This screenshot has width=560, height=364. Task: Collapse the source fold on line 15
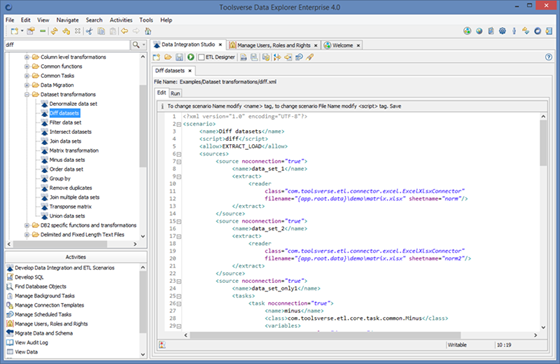point(179,221)
